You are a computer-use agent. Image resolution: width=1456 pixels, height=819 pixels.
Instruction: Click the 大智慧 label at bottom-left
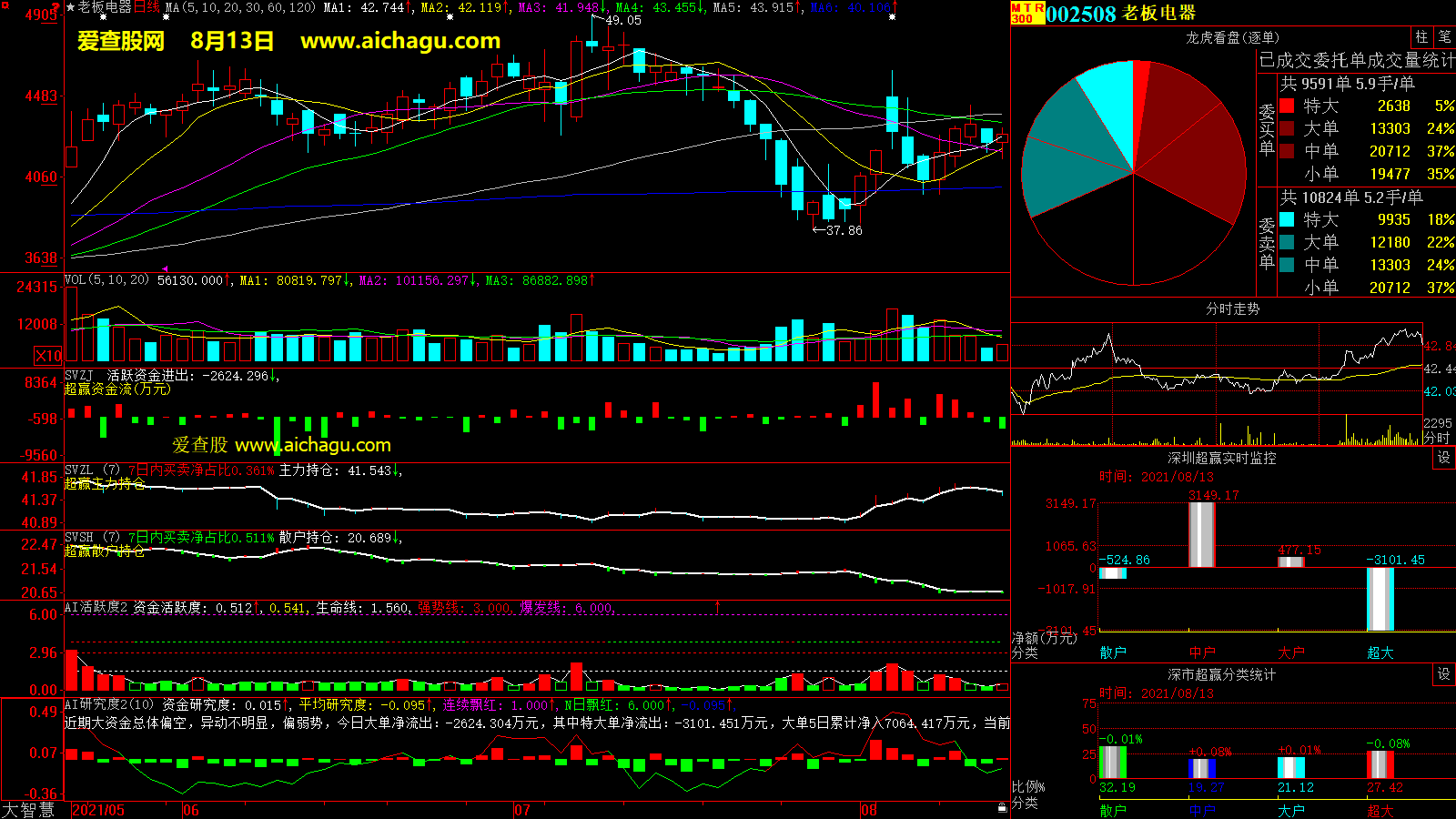[28, 810]
